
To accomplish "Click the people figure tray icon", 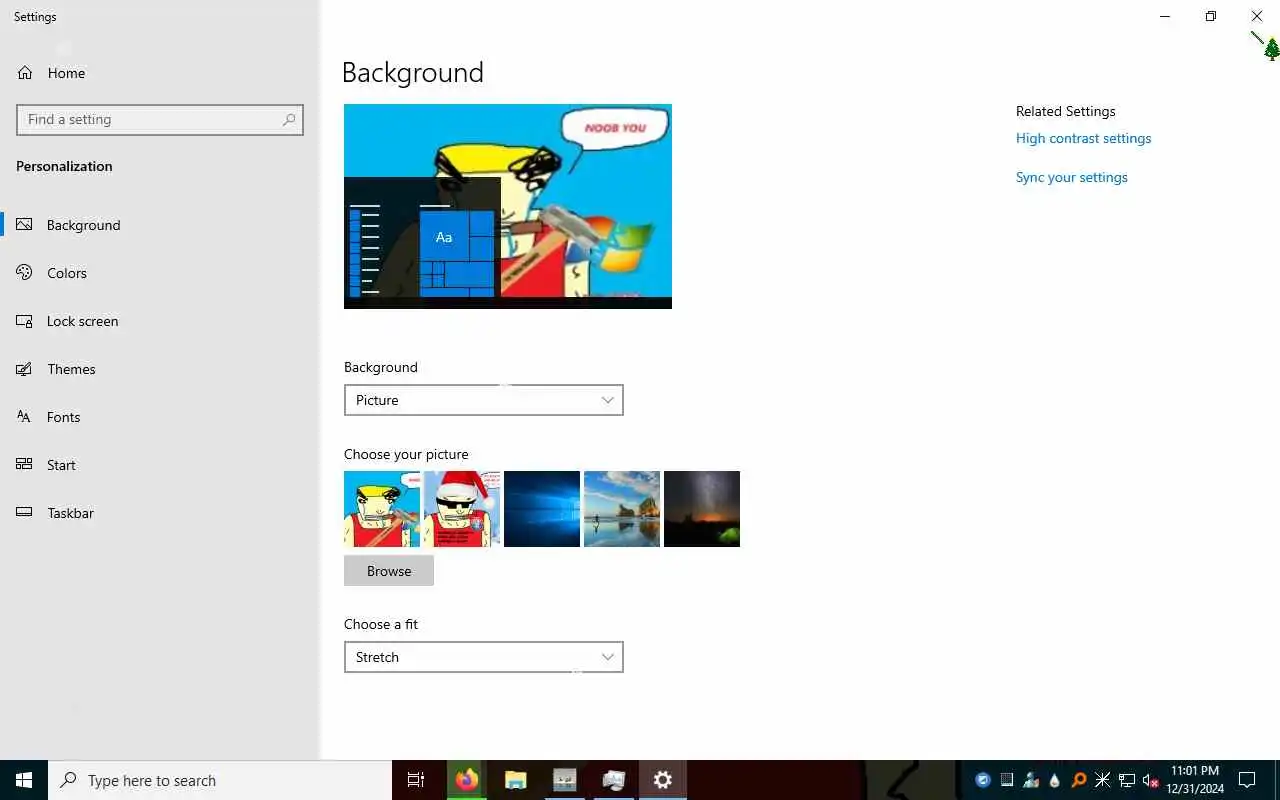I will pyautogui.click(x=1031, y=780).
